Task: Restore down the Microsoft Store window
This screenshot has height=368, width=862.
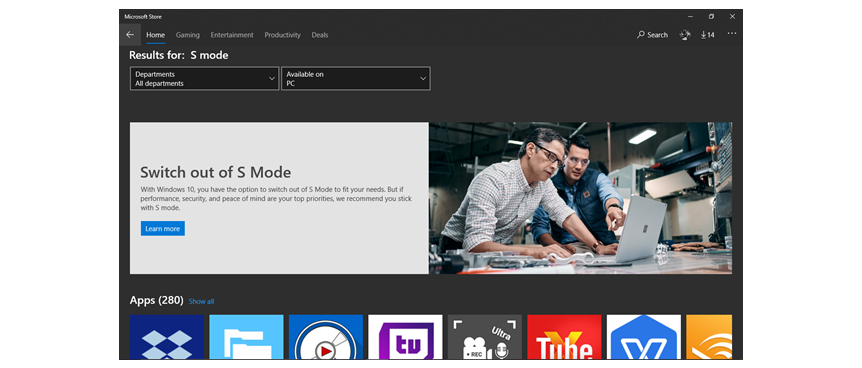Action: (711, 17)
